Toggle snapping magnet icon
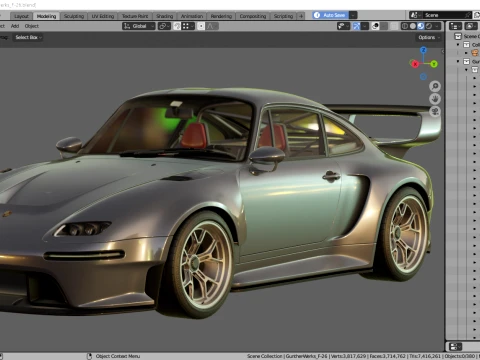 tap(177, 26)
